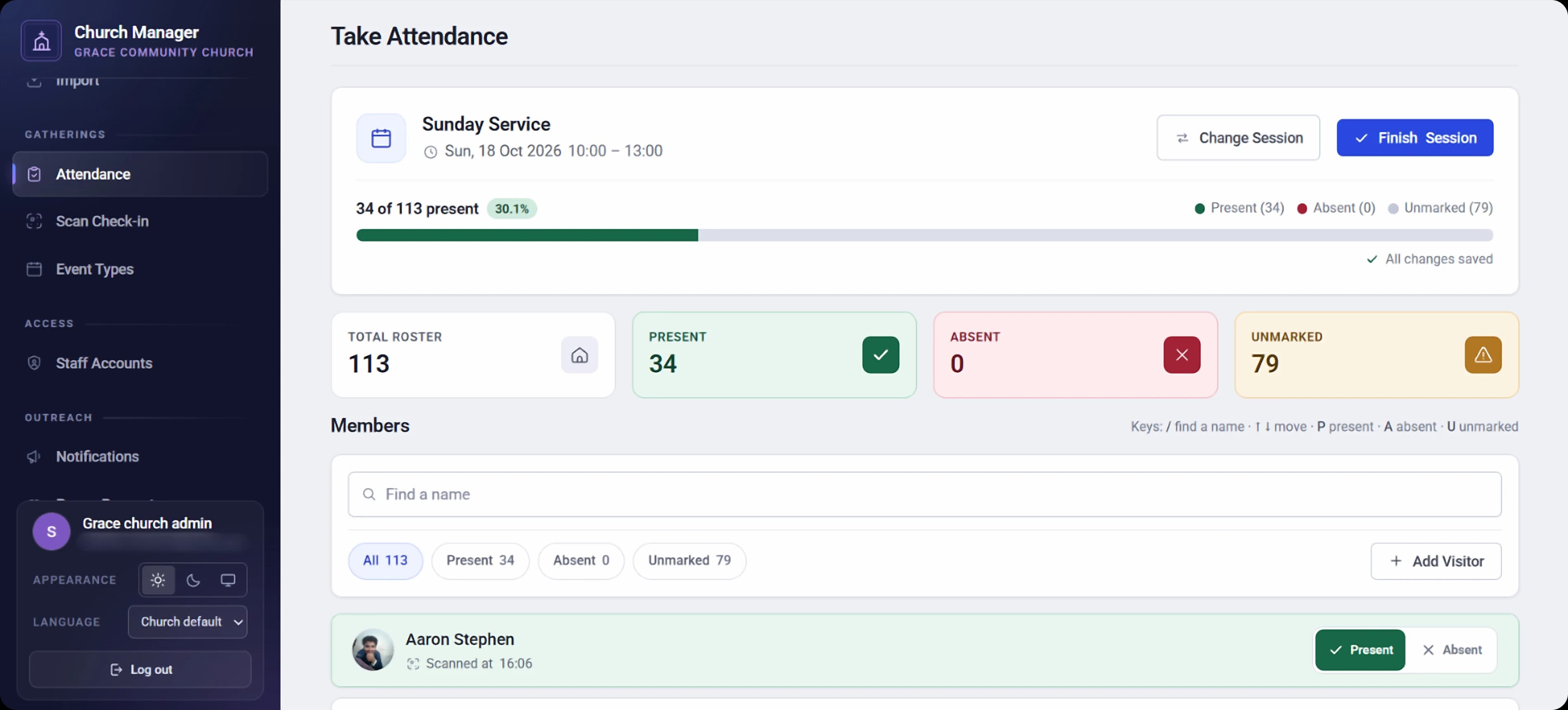The width and height of the screenshot is (1568, 710).
Task: Click the 30.1% percentage badge
Action: pos(511,209)
